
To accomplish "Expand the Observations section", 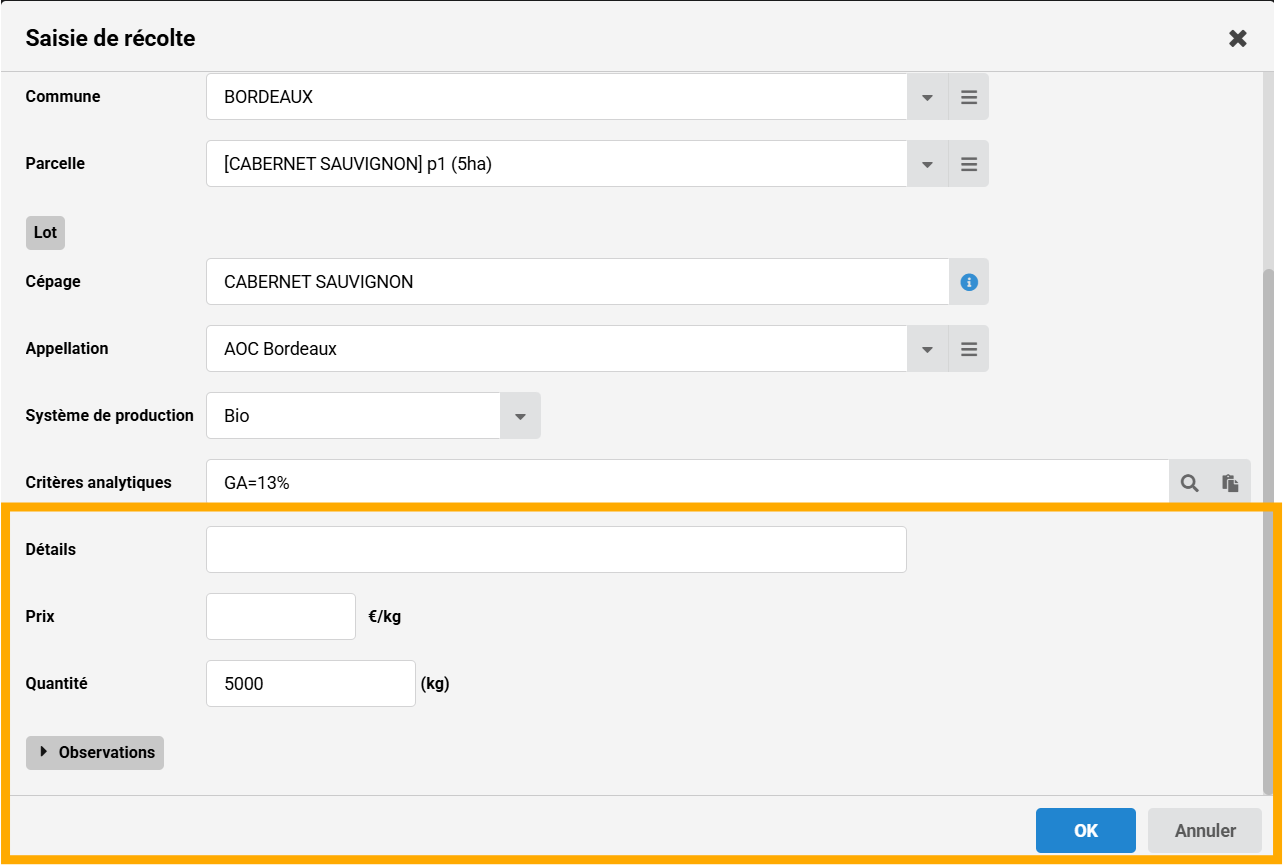I will [x=95, y=752].
